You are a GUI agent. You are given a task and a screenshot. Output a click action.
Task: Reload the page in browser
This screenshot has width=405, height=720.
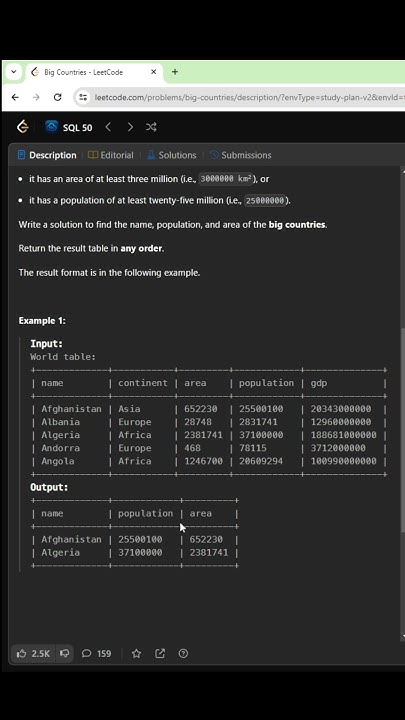tap(57, 97)
